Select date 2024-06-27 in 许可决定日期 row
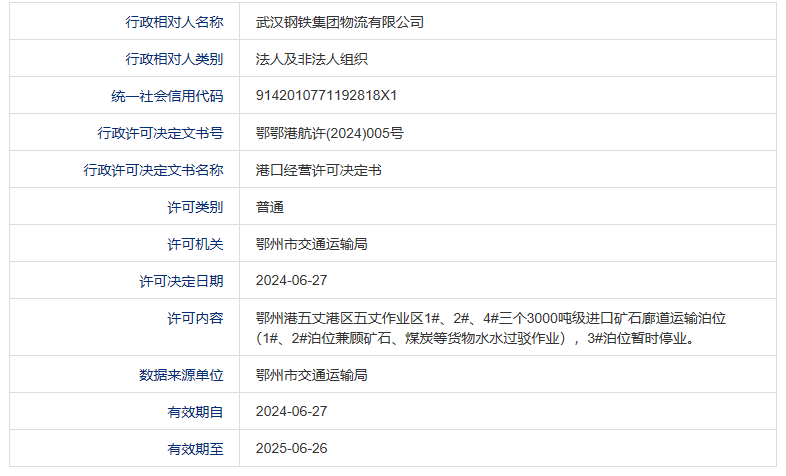786x476 pixels. click(291, 280)
